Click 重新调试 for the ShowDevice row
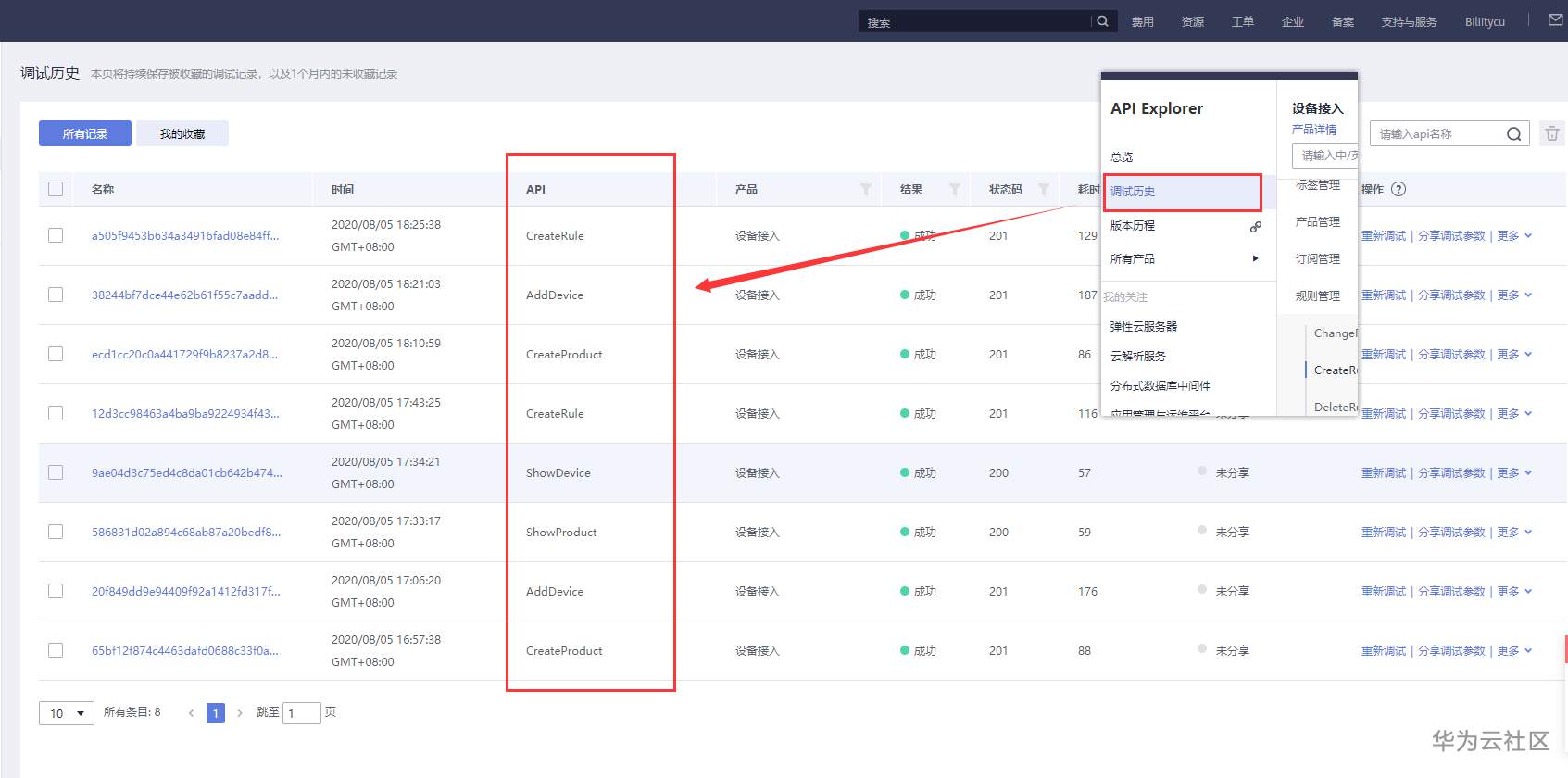This screenshot has width=1568, height=778. click(x=1384, y=473)
